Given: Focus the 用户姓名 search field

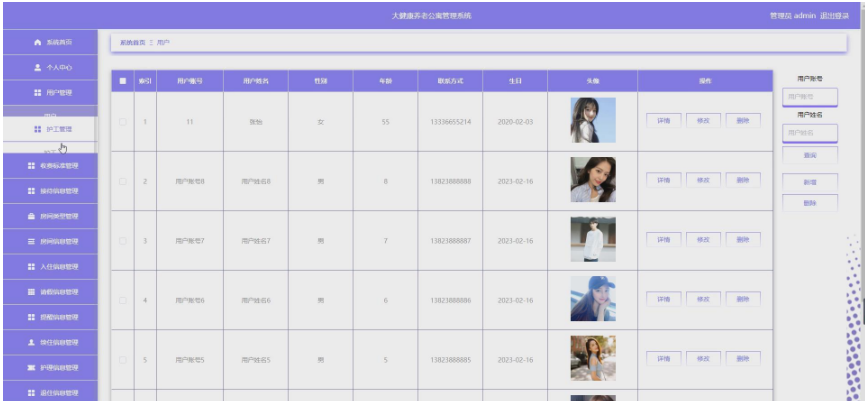Looking at the screenshot, I should click(810, 133).
